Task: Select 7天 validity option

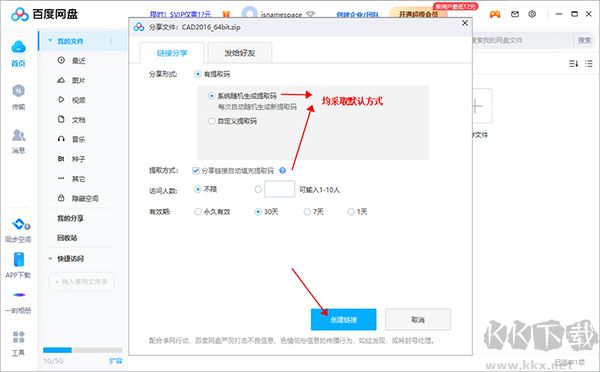Action: point(307,212)
